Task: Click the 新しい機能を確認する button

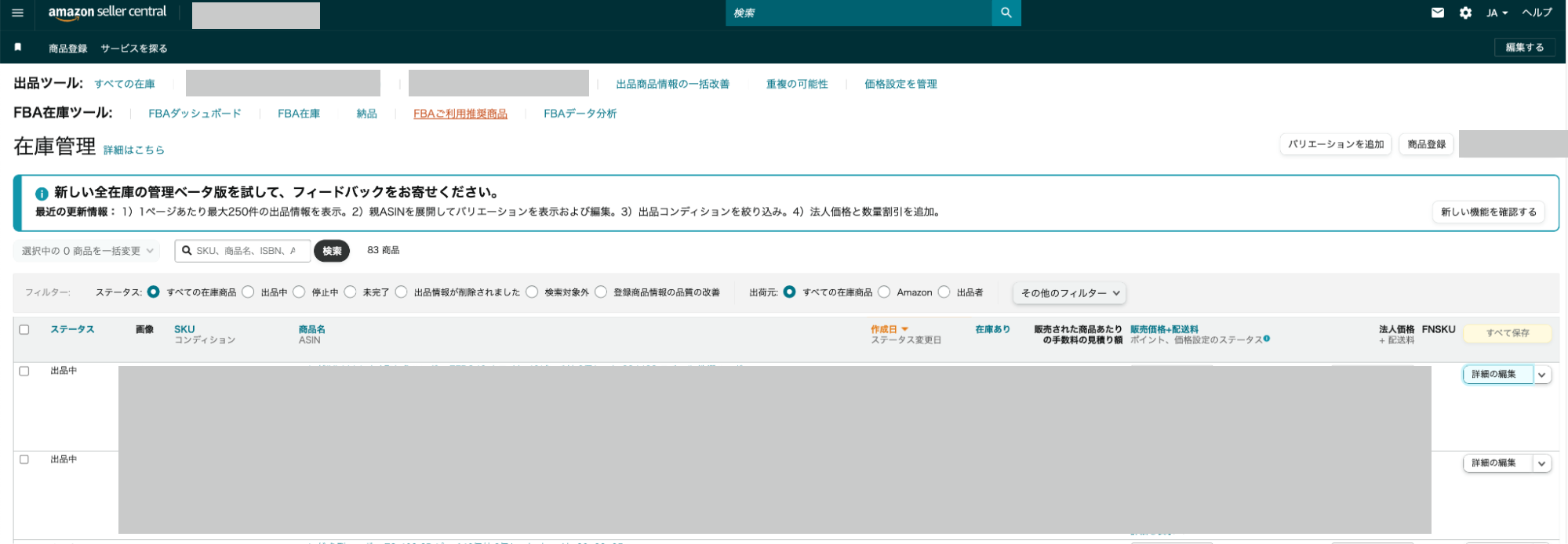Action: tap(1489, 212)
